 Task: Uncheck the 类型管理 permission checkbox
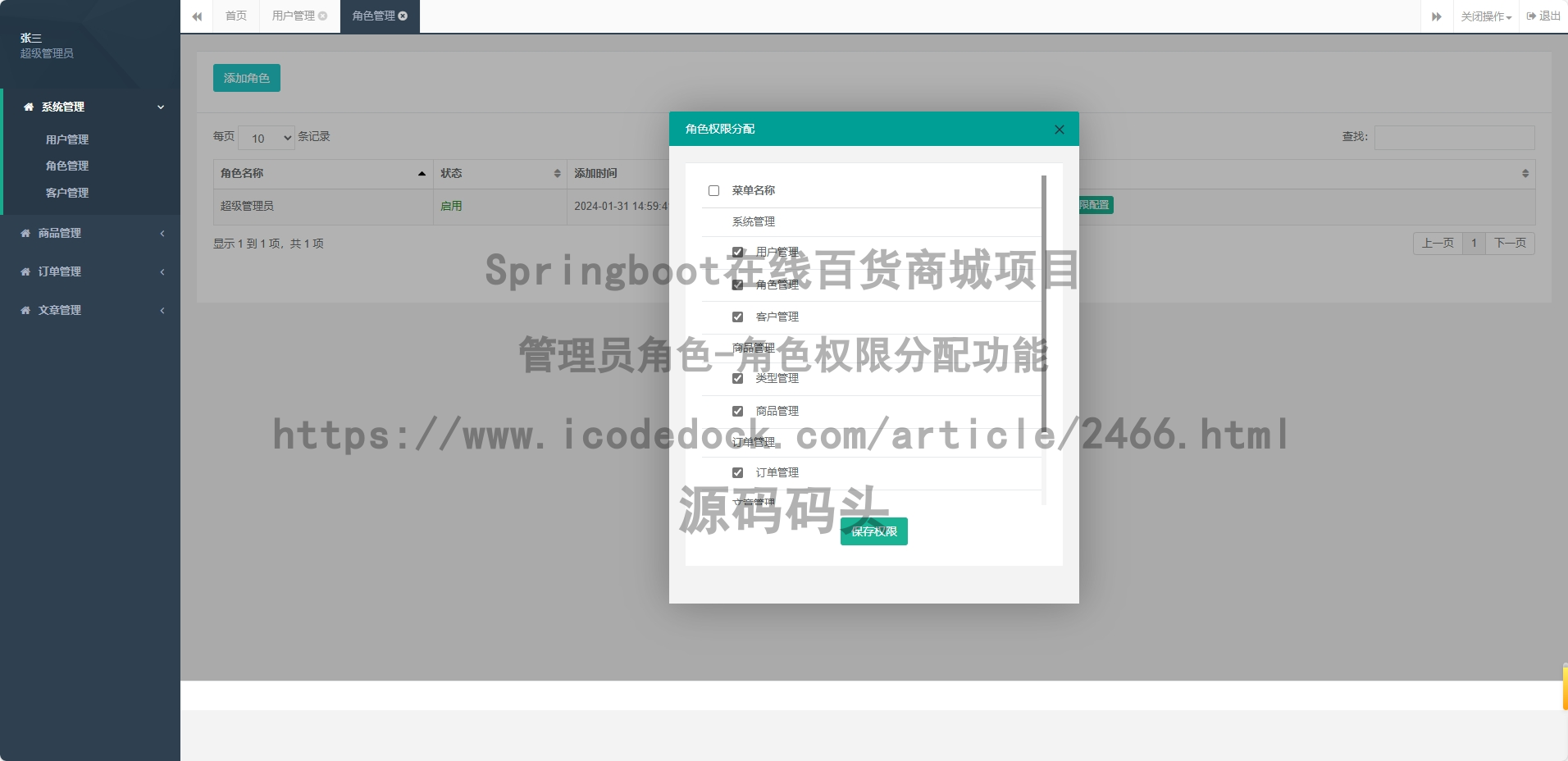pos(737,378)
